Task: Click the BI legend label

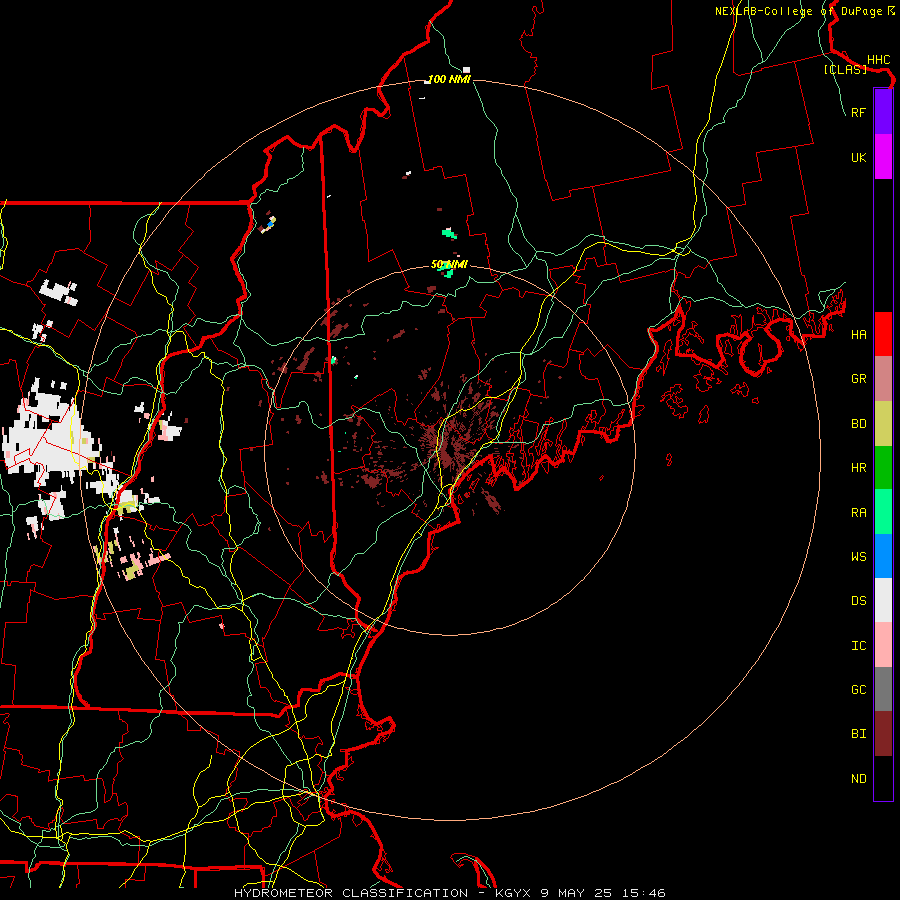Action: [858, 734]
